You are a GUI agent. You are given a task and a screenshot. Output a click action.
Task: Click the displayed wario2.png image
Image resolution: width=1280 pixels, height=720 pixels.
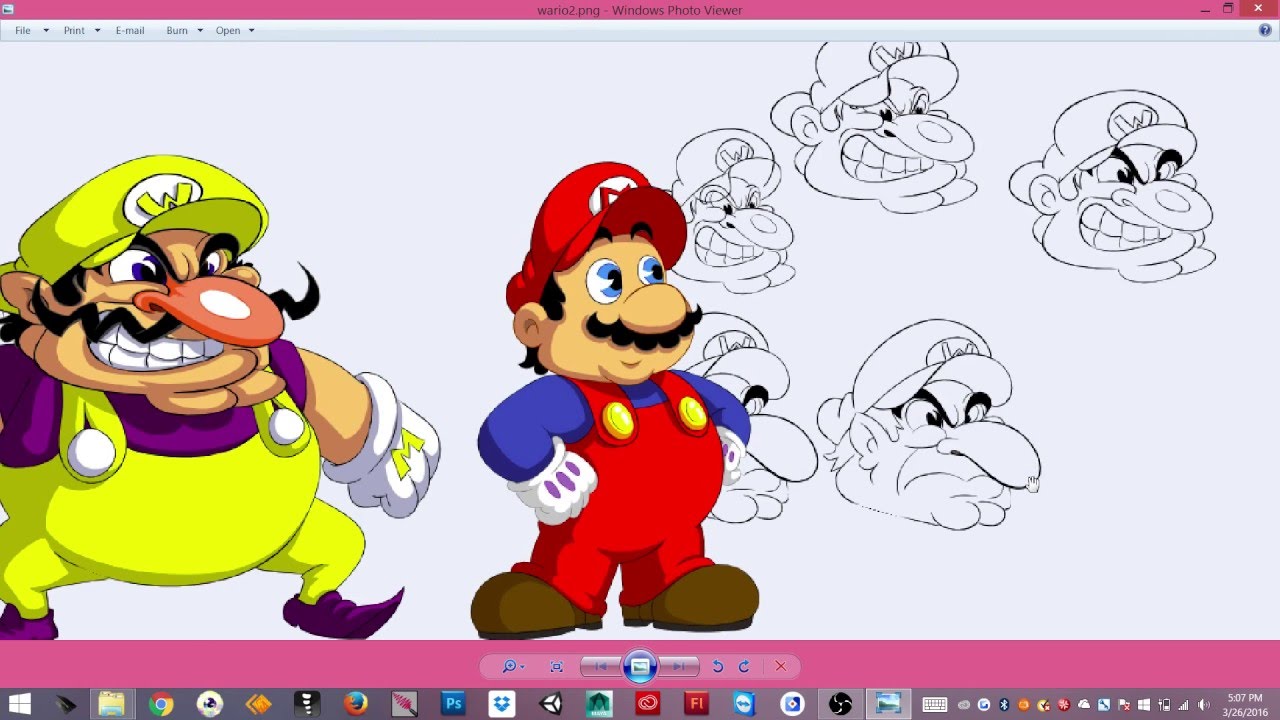tap(640, 341)
